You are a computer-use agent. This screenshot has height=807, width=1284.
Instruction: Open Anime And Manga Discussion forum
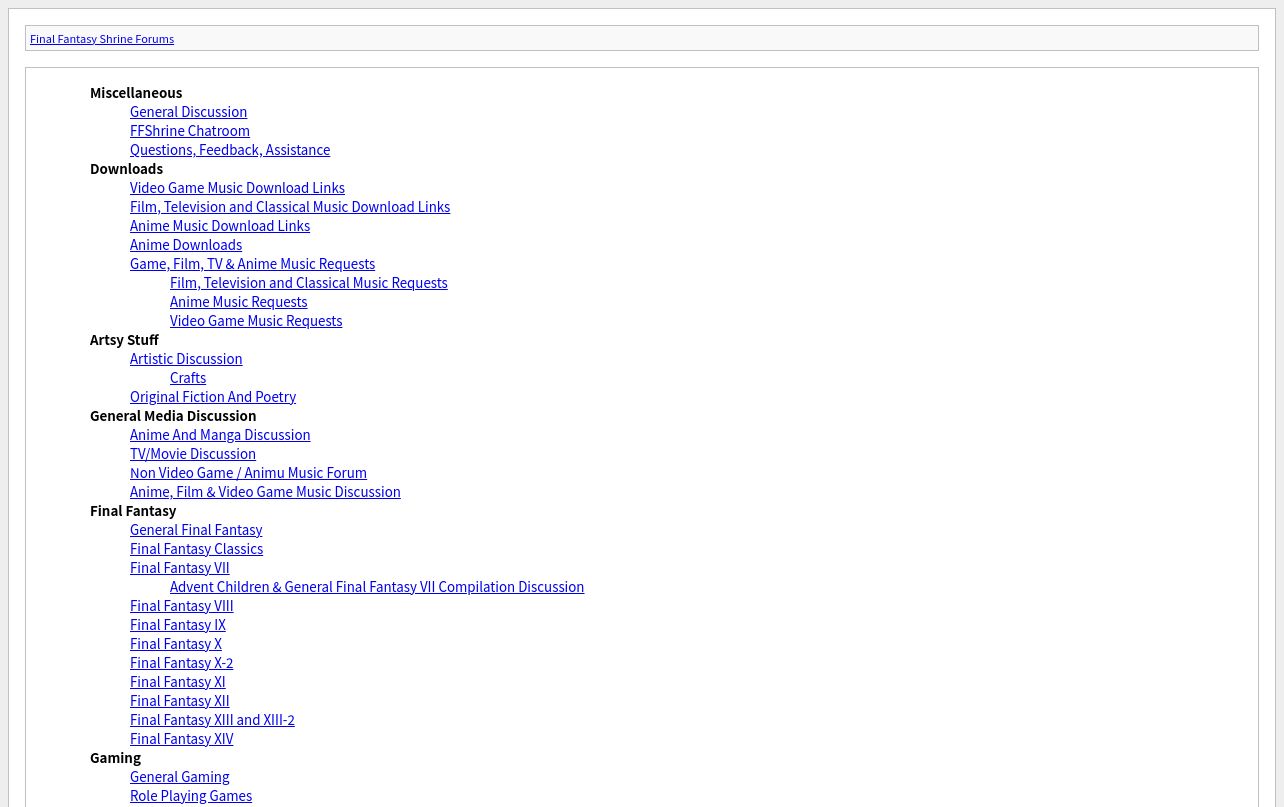coord(220,435)
